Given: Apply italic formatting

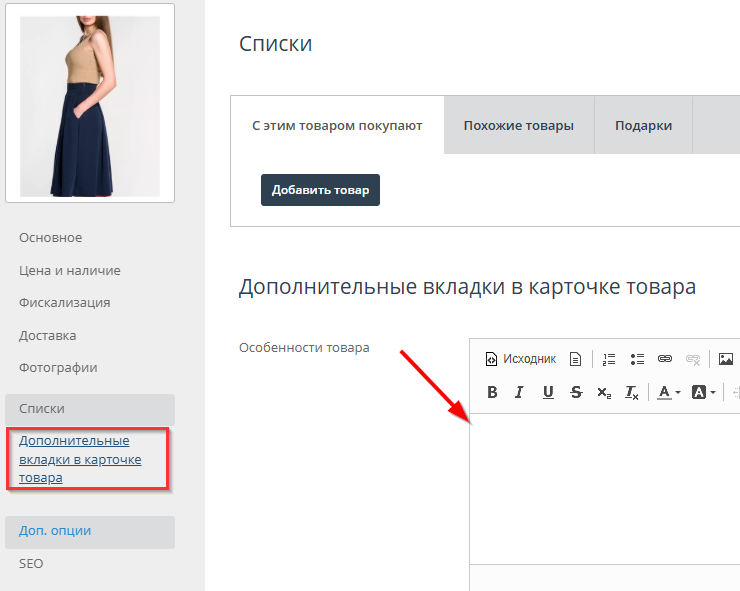Looking at the screenshot, I should click(x=519, y=392).
